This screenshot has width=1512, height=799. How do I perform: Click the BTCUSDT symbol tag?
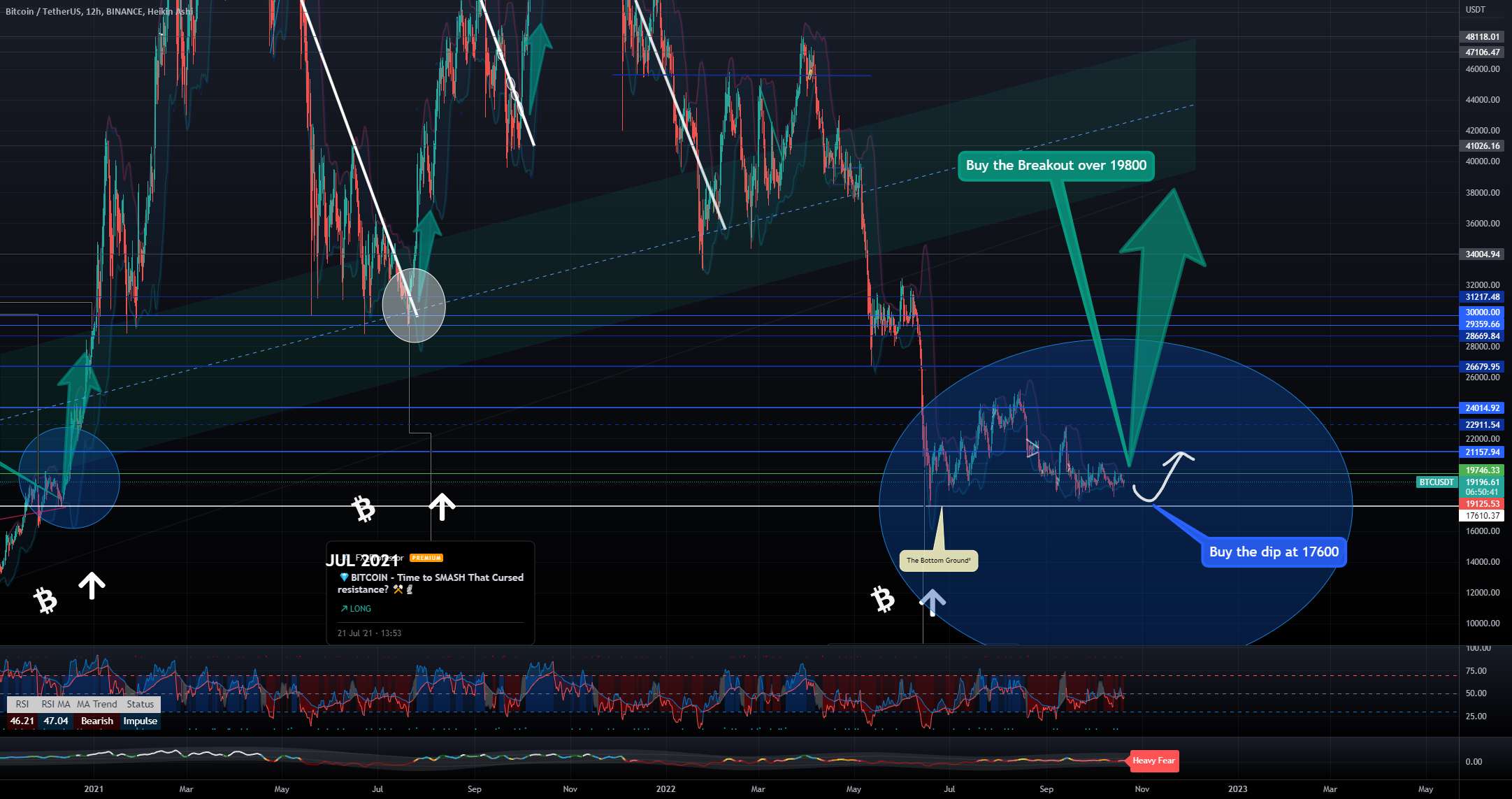[1437, 482]
